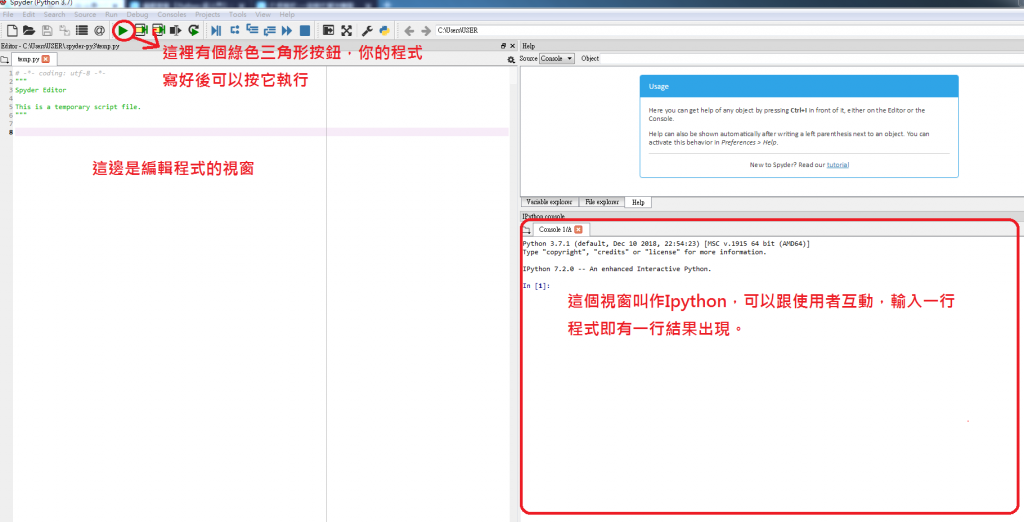Click the highlighted editor line 8
This screenshot has width=1024, height=522.
pos(261,132)
